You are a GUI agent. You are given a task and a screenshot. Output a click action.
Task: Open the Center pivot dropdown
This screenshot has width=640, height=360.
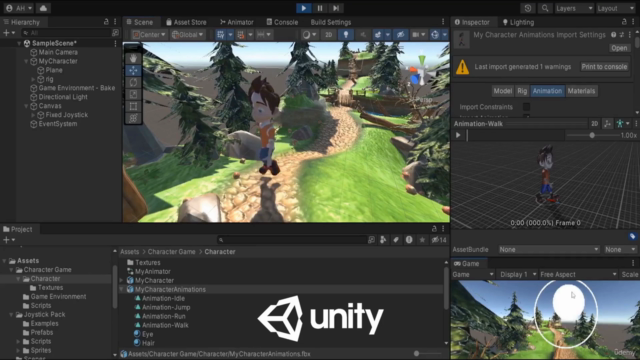(x=149, y=35)
